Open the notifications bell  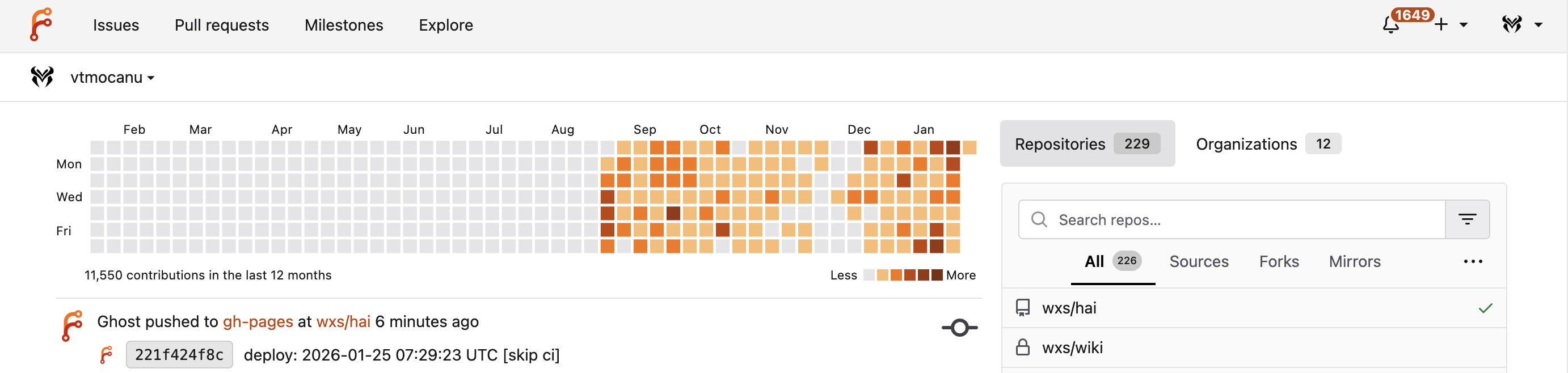[1391, 25]
